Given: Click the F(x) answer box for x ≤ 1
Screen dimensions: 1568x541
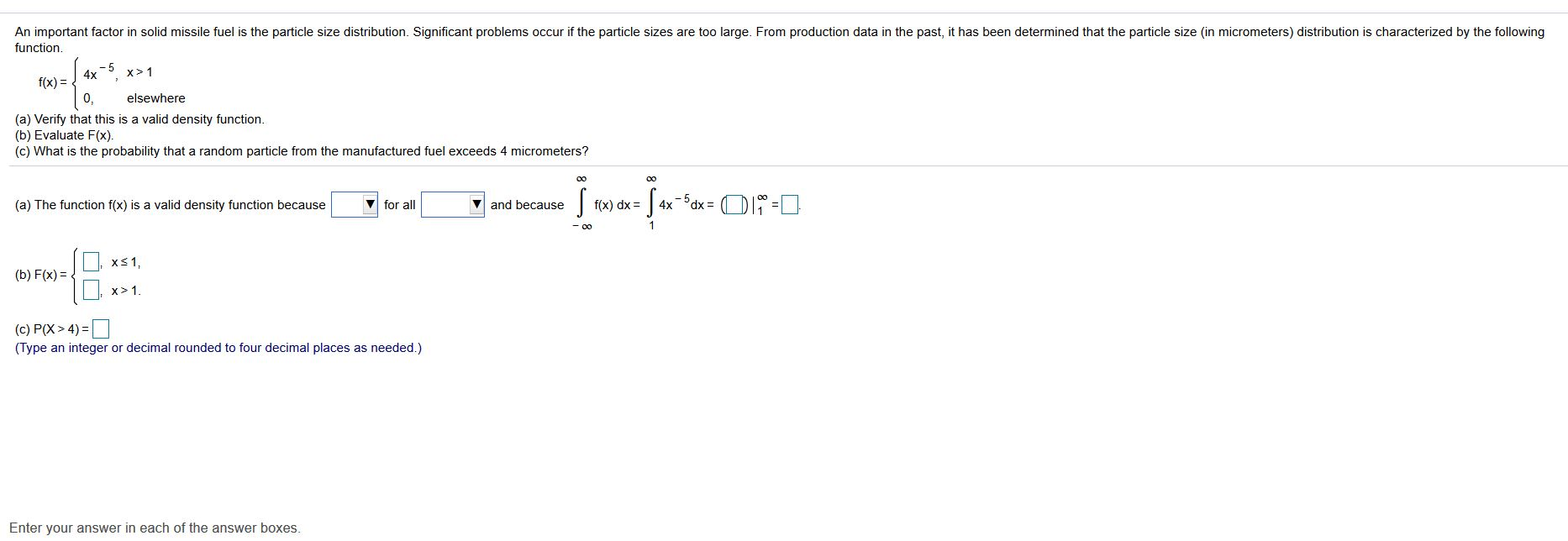Looking at the screenshot, I should (x=90, y=261).
